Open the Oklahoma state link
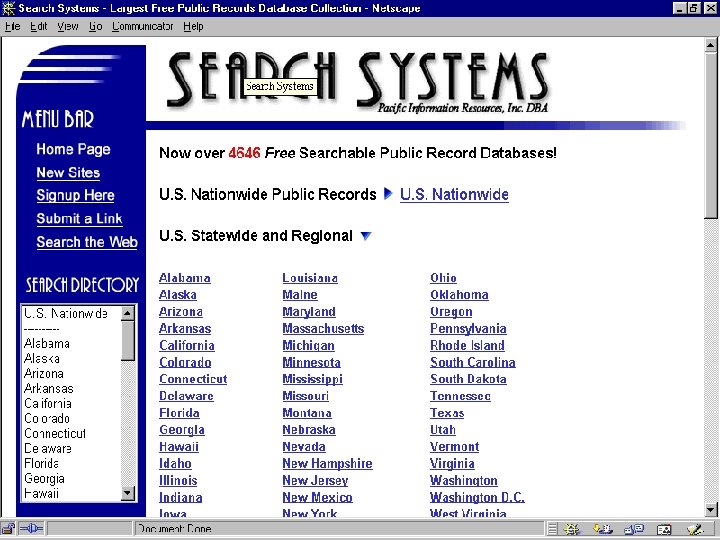This screenshot has width=720, height=540. click(459, 295)
